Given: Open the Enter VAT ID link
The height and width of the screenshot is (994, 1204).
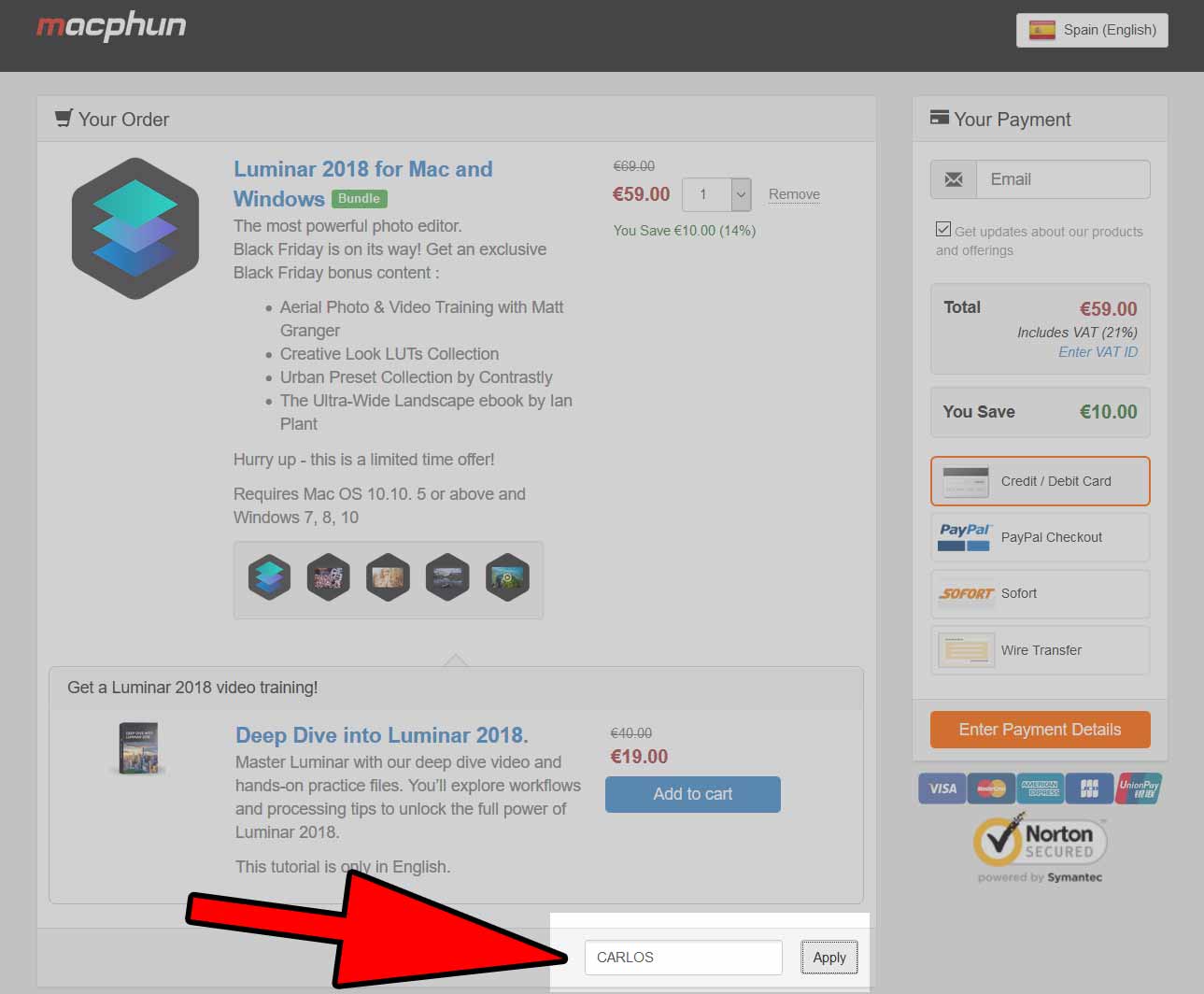Looking at the screenshot, I should pos(1098,352).
